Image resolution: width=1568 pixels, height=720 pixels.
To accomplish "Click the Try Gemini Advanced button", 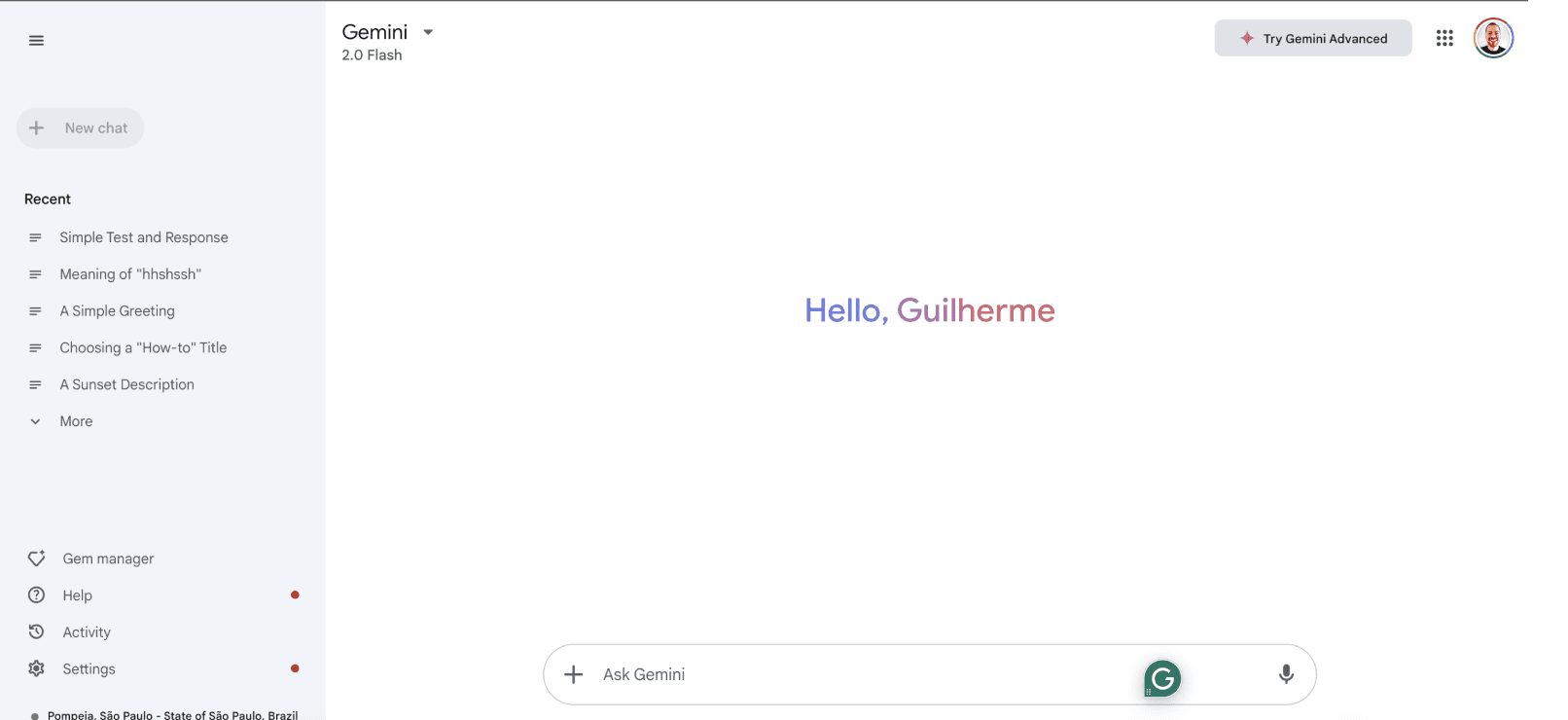I will click(1312, 38).
